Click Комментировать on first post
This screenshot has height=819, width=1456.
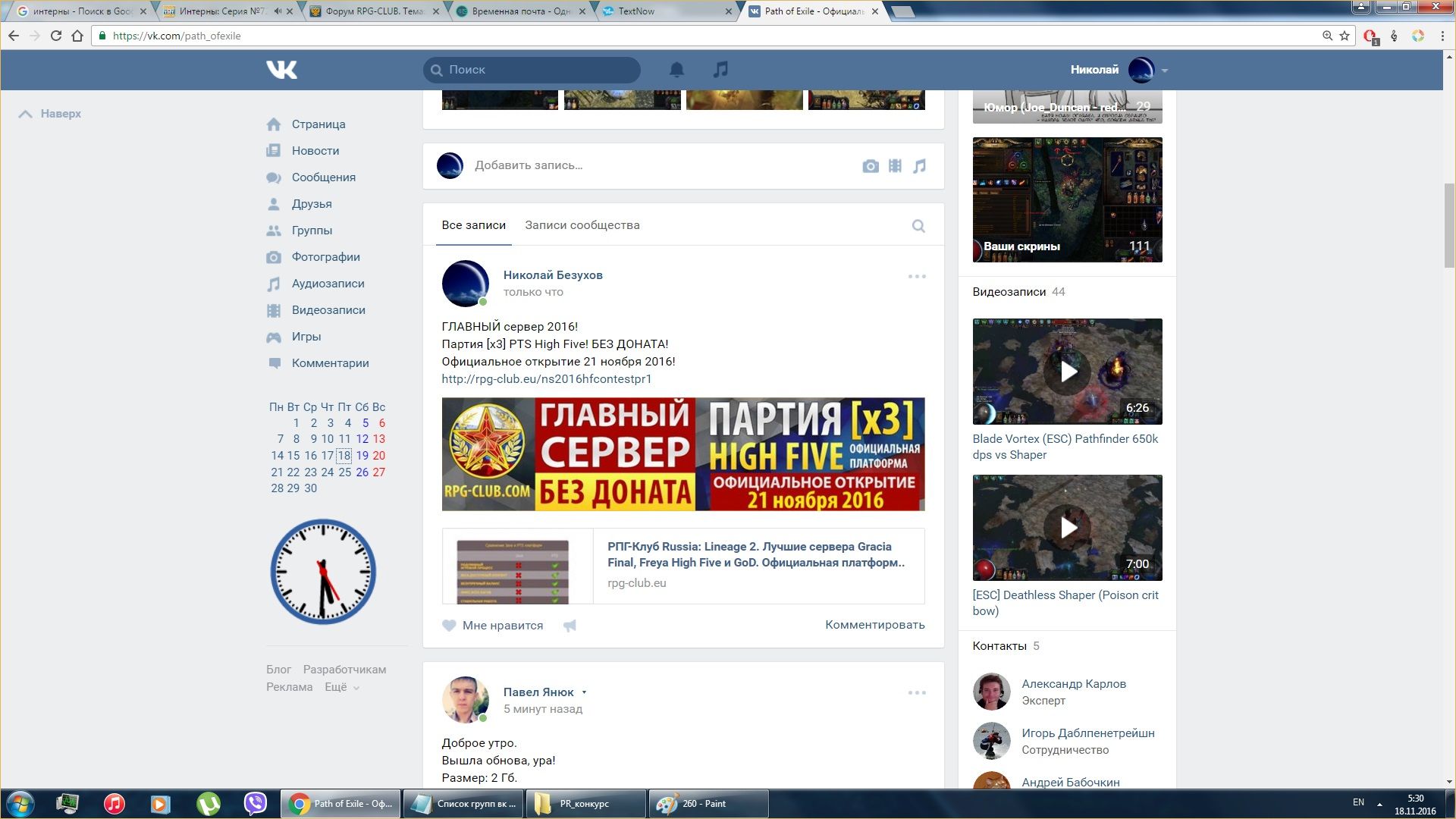point(874,625)
